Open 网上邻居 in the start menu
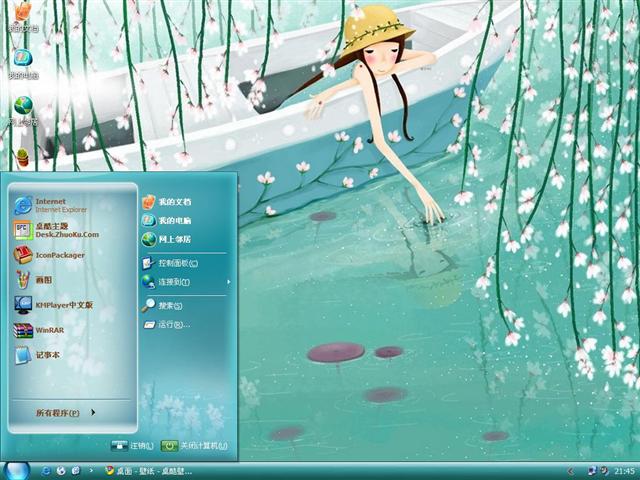Viewport: 640px width, 480px height. tap(167, 239)
